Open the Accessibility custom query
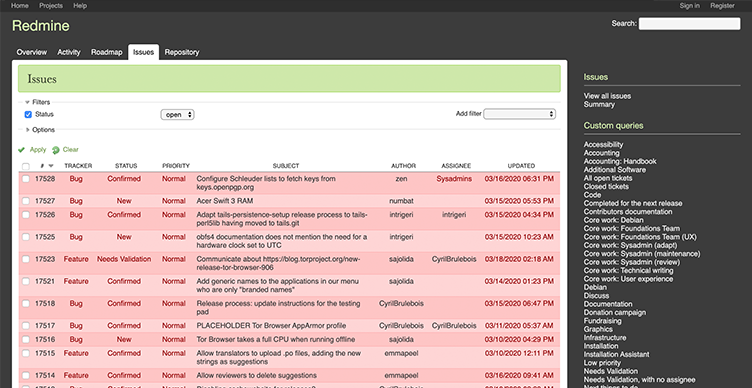The image size is (752, 388). (x=603, y=144)
